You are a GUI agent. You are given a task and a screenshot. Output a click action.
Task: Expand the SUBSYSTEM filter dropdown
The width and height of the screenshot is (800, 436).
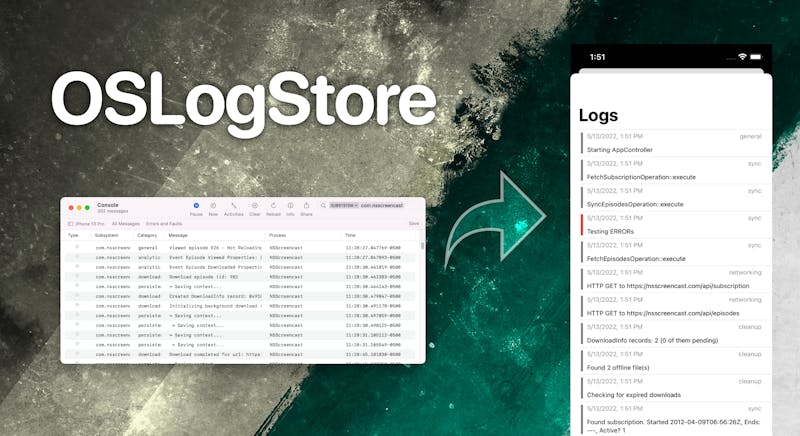click(x=343, y=205)
